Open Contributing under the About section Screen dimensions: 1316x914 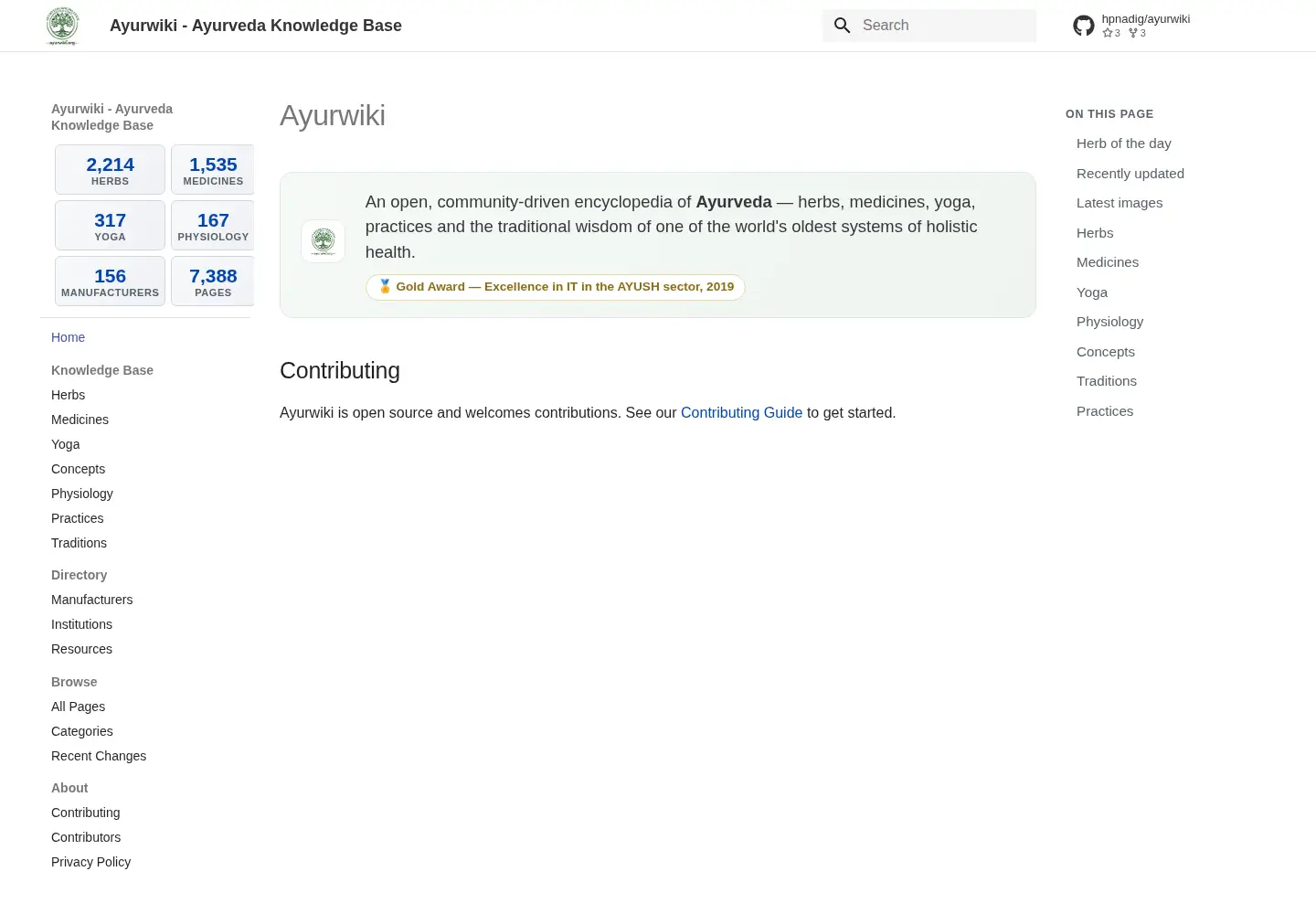point(85,813)
